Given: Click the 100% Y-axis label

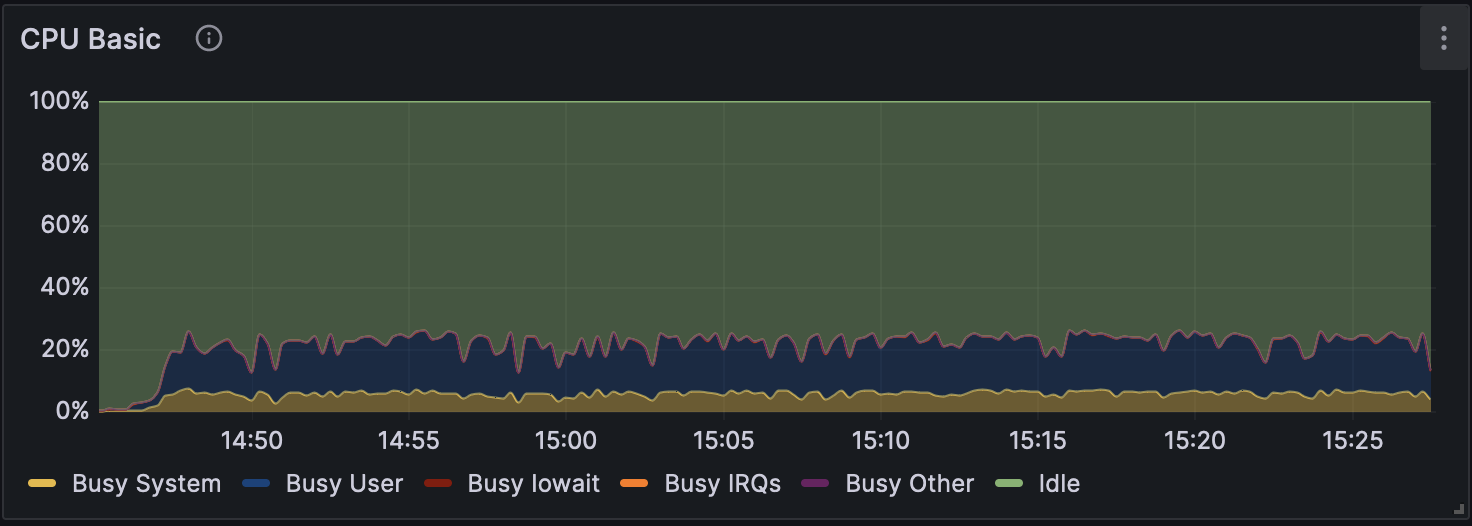Looking at the screenshot, I should click(59, 101).
